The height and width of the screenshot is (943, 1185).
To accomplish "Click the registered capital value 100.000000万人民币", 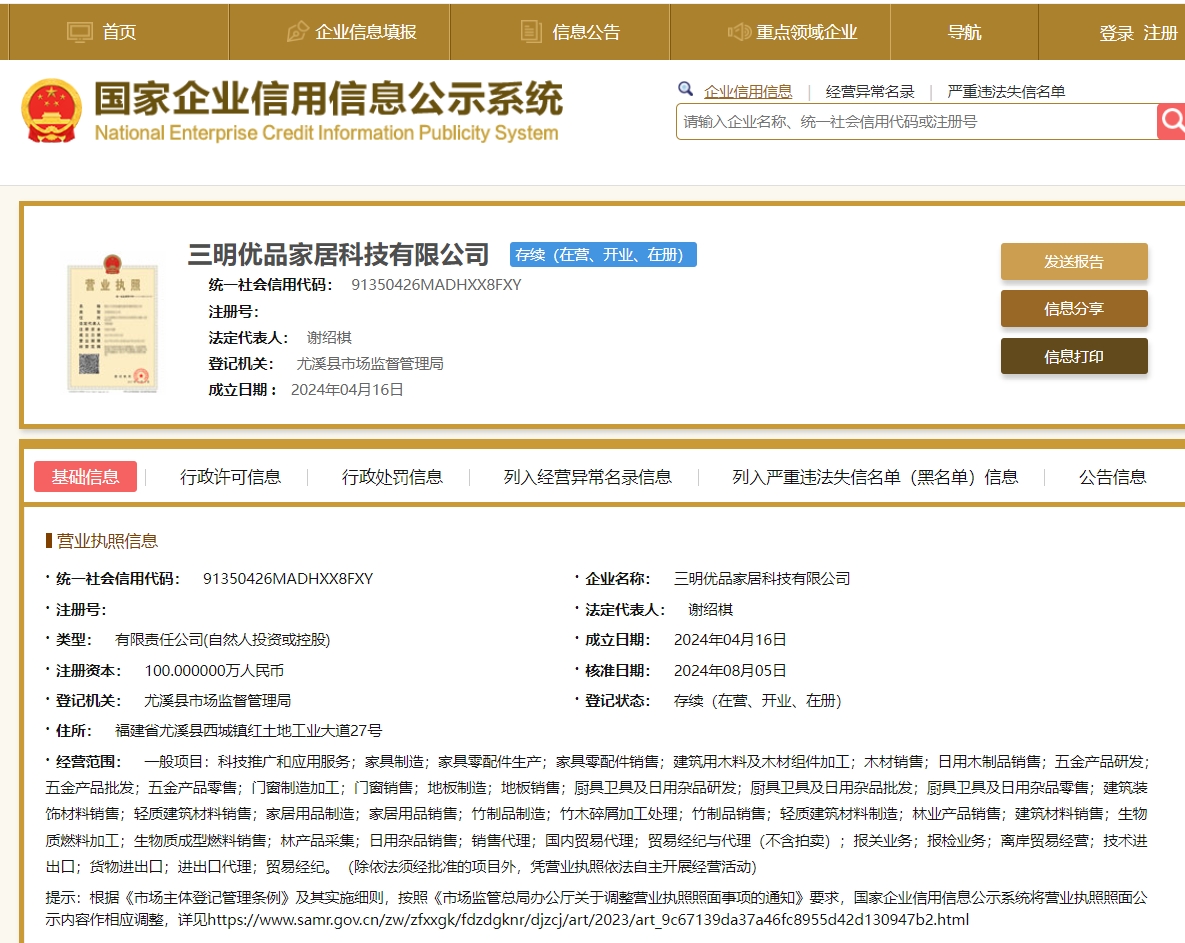I will click(x=215, y=670).
